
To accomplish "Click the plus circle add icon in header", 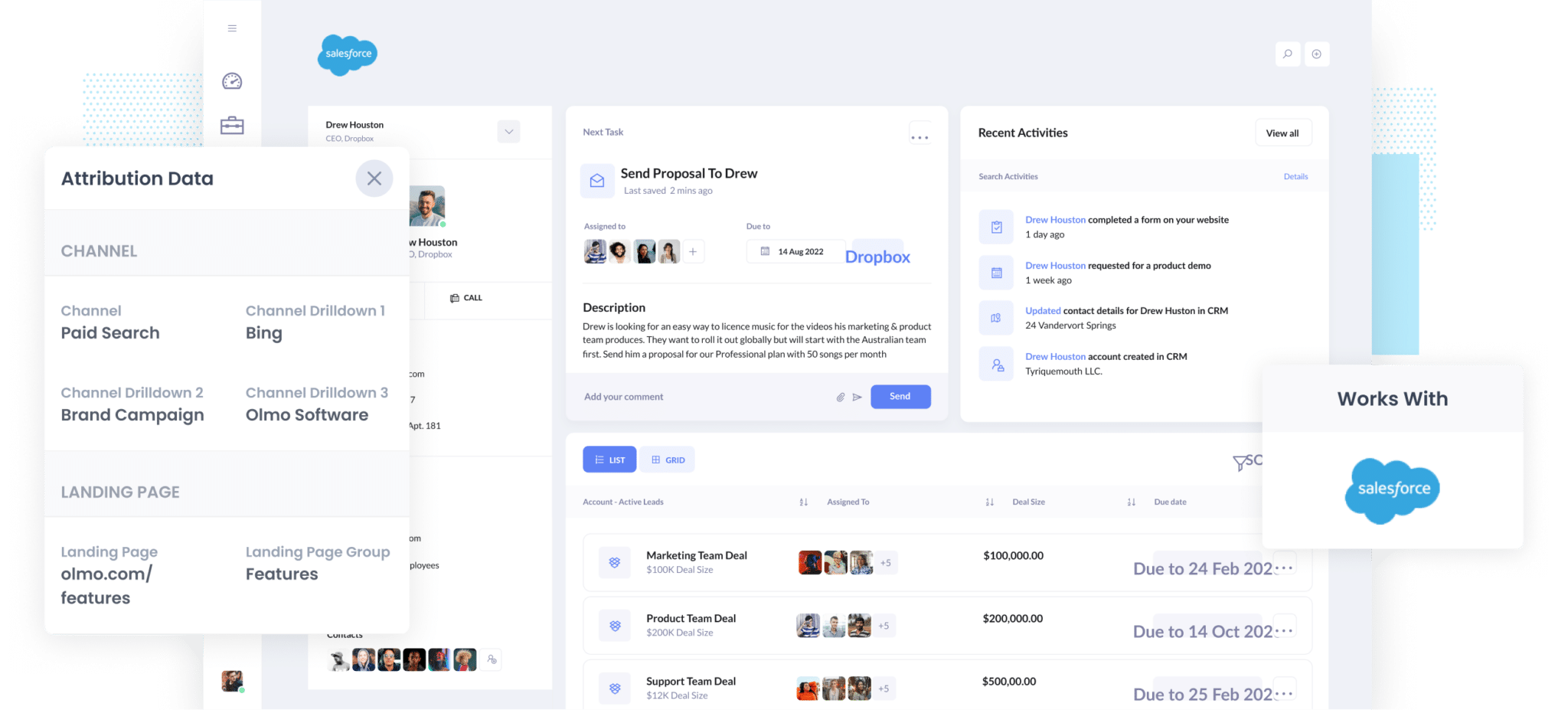I will 1317,54.
